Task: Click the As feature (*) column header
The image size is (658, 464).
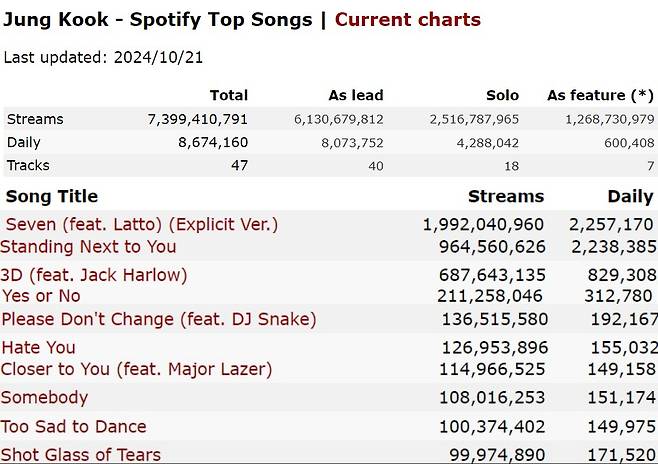Action: tap(600, 96)
